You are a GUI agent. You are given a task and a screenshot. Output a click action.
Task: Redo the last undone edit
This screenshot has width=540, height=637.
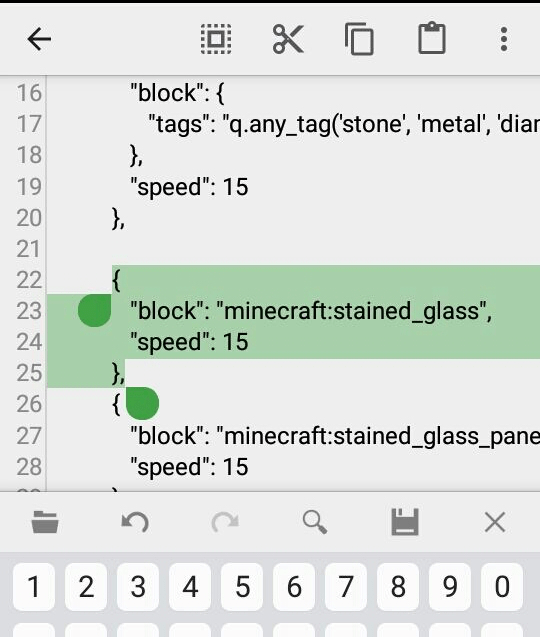click(225, 522)
